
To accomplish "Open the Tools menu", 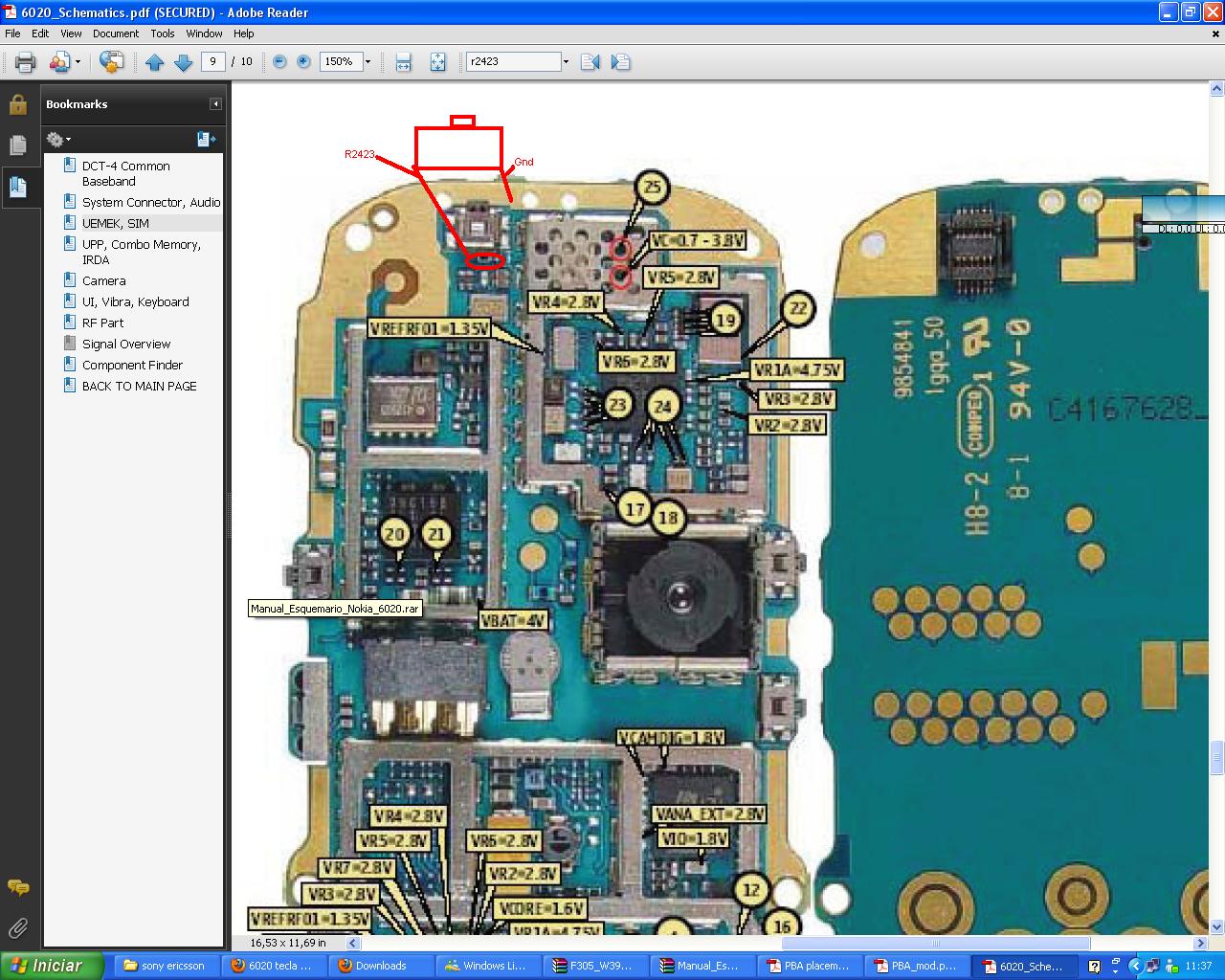I will coord(163,33).
